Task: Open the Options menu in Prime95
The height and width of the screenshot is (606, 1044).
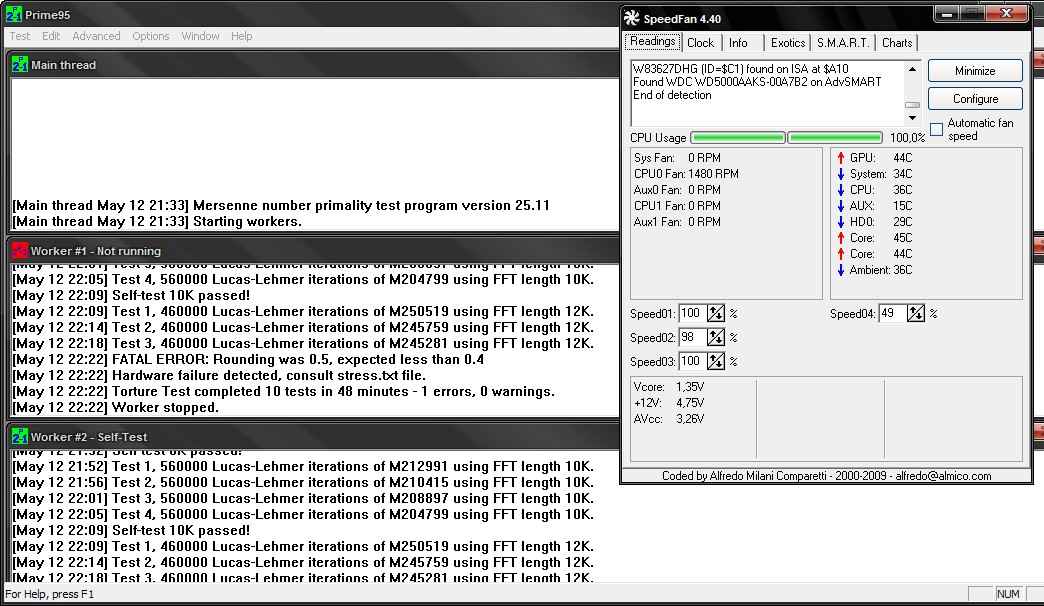Action: 150,36
